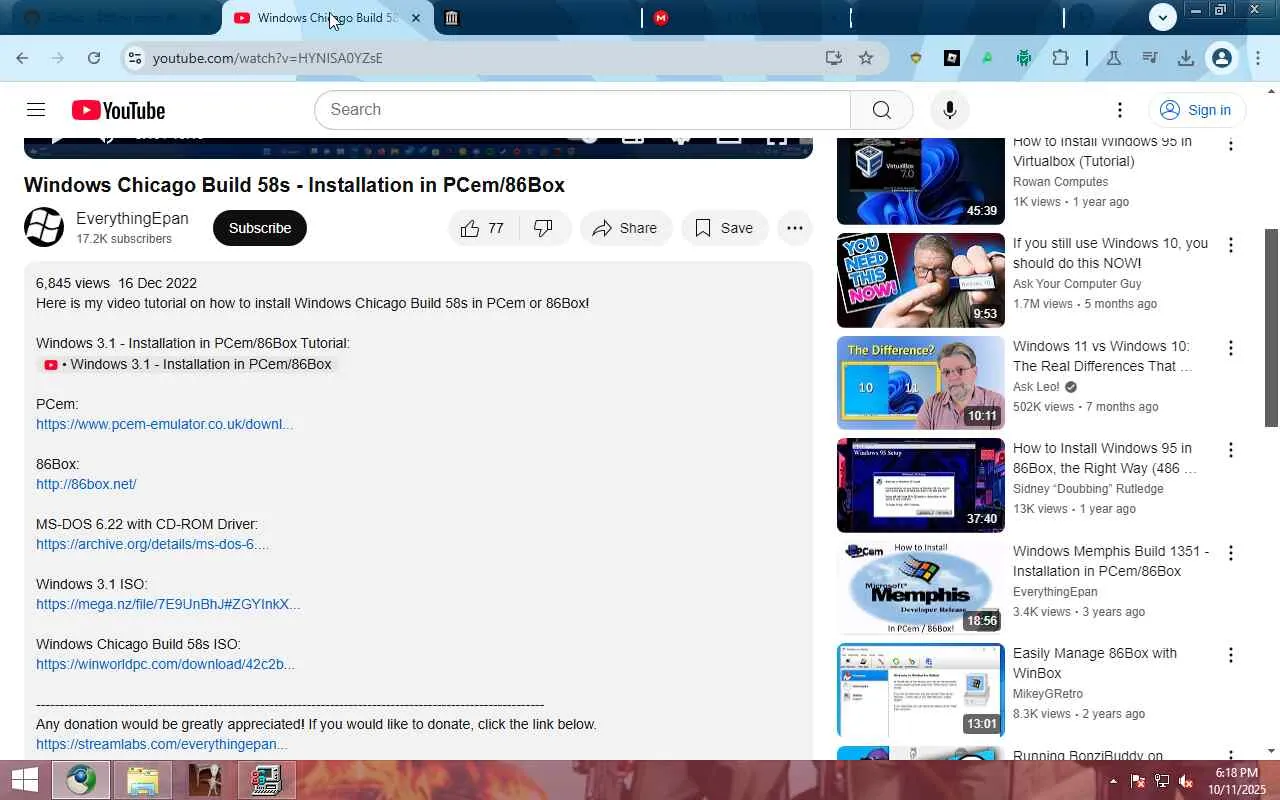Open EverythingEpan channel avatar

point(44,228)
